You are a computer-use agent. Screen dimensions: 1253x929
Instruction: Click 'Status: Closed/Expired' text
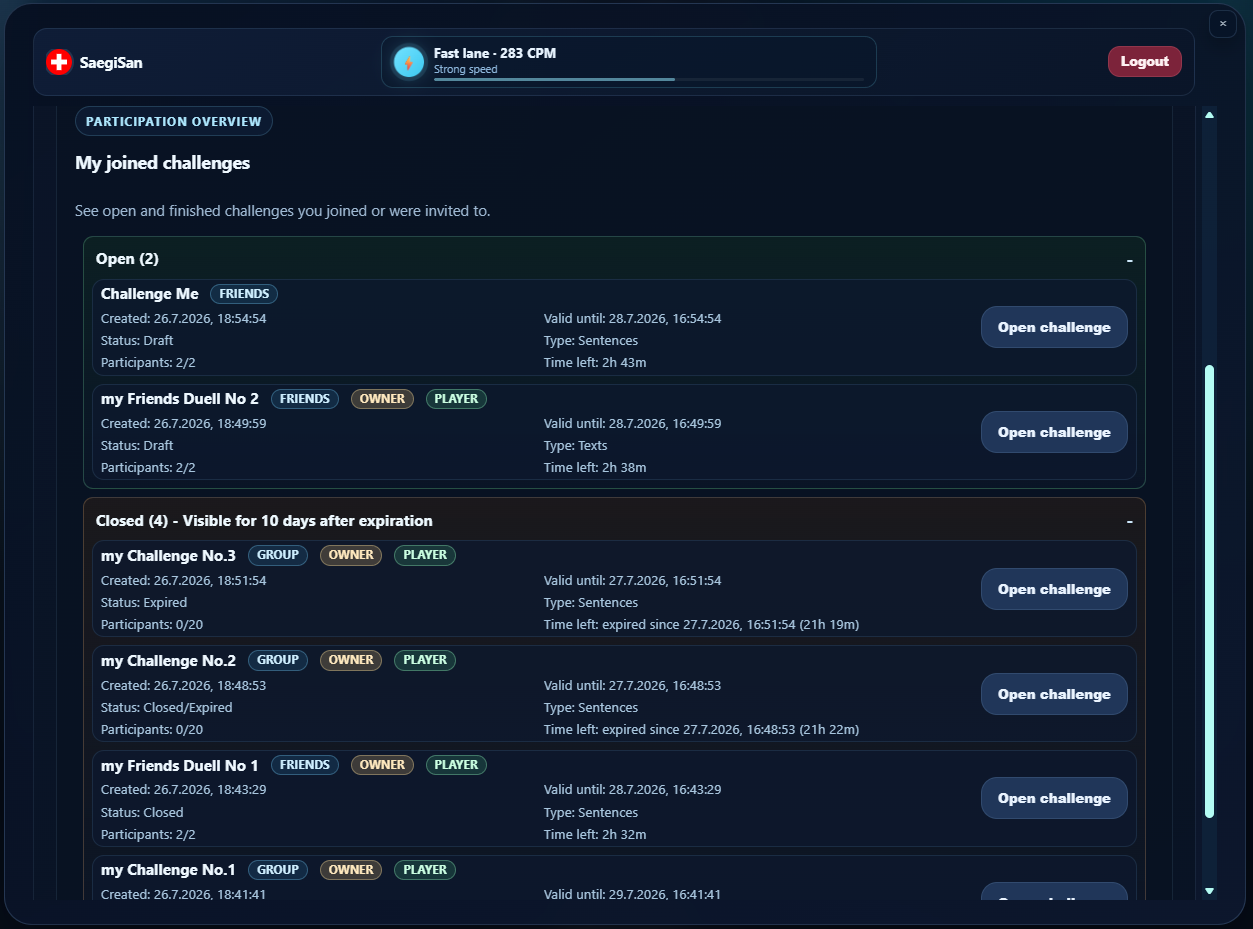[x=166, y=707]
